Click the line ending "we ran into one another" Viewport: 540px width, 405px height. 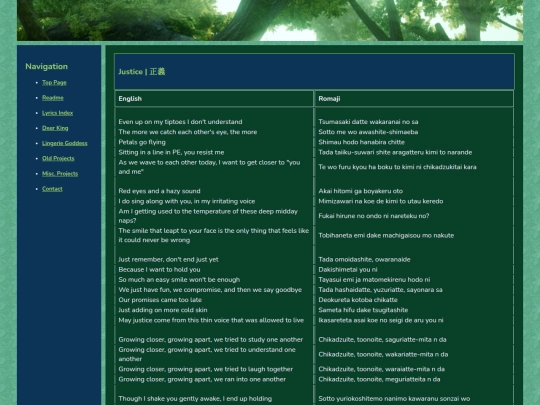[202, 379]
